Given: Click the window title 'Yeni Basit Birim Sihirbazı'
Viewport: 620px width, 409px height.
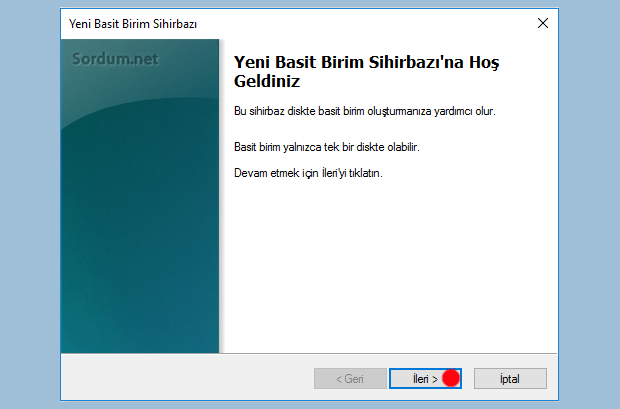Looking at the screenshot, I should (x=133, y=24).
